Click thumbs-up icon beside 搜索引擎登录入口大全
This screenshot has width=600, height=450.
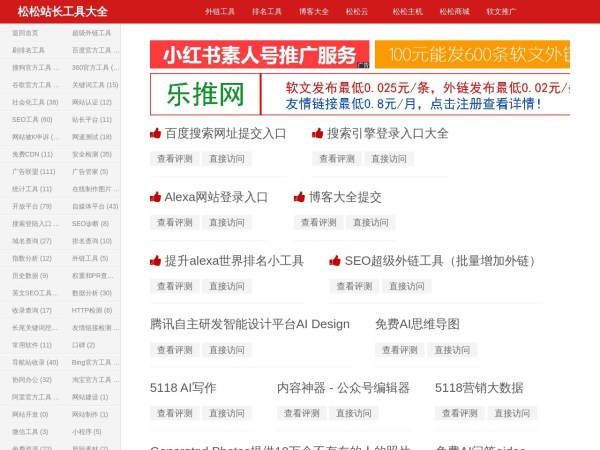(318, 133)
